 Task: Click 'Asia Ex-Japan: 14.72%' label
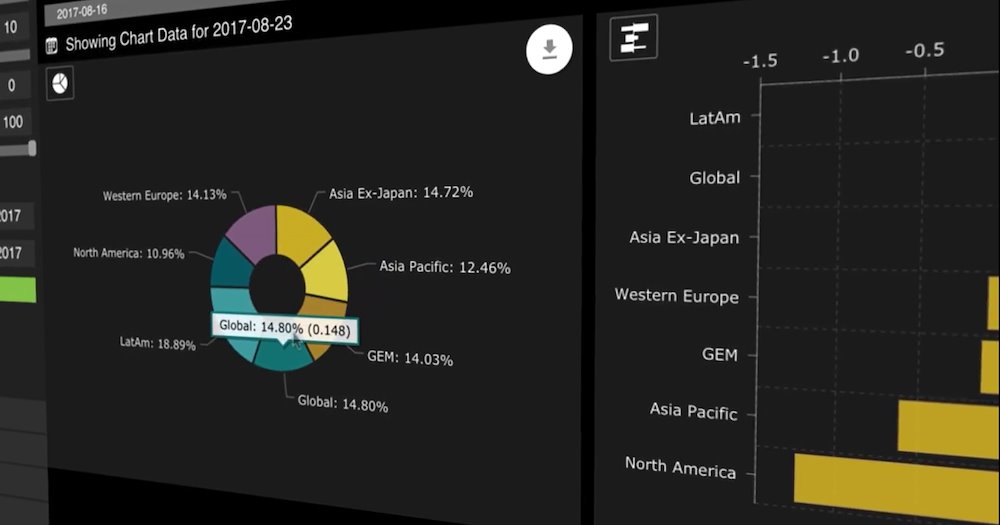(401, 193)
